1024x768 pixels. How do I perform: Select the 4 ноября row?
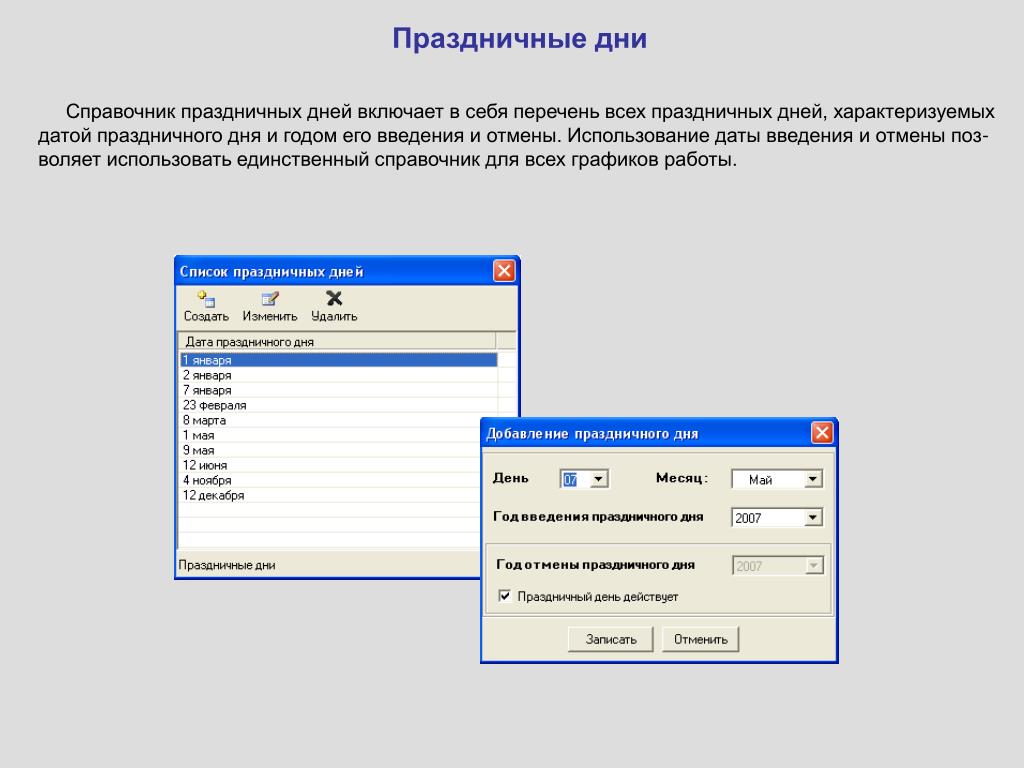tap(330, 480)
